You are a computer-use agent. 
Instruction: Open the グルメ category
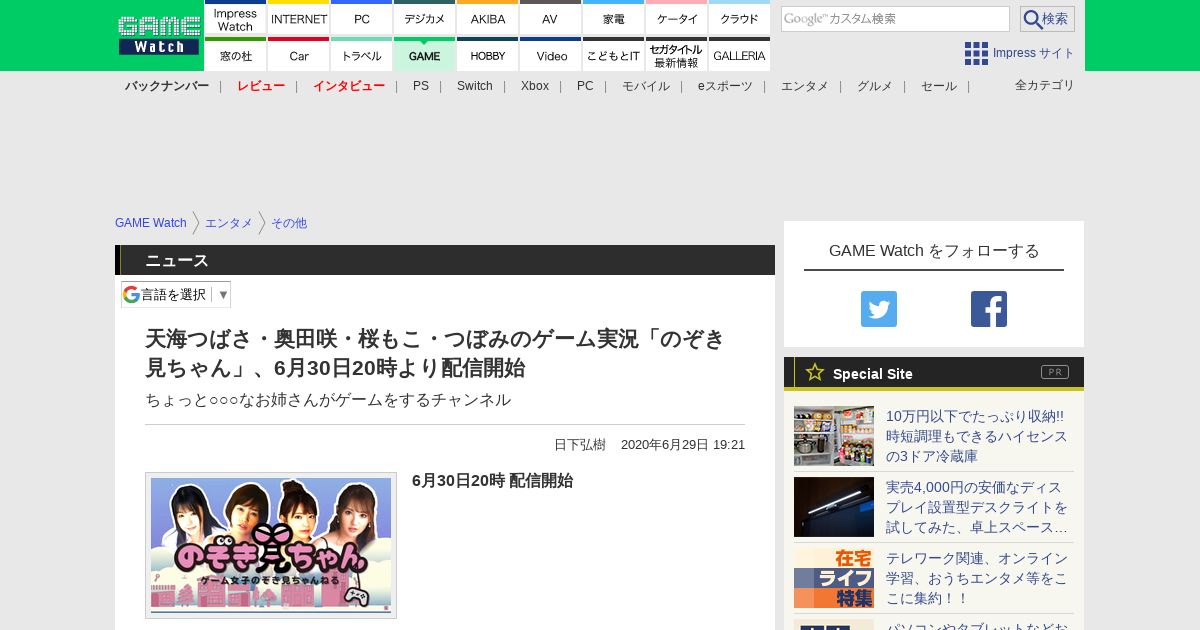tap(875, 86)
